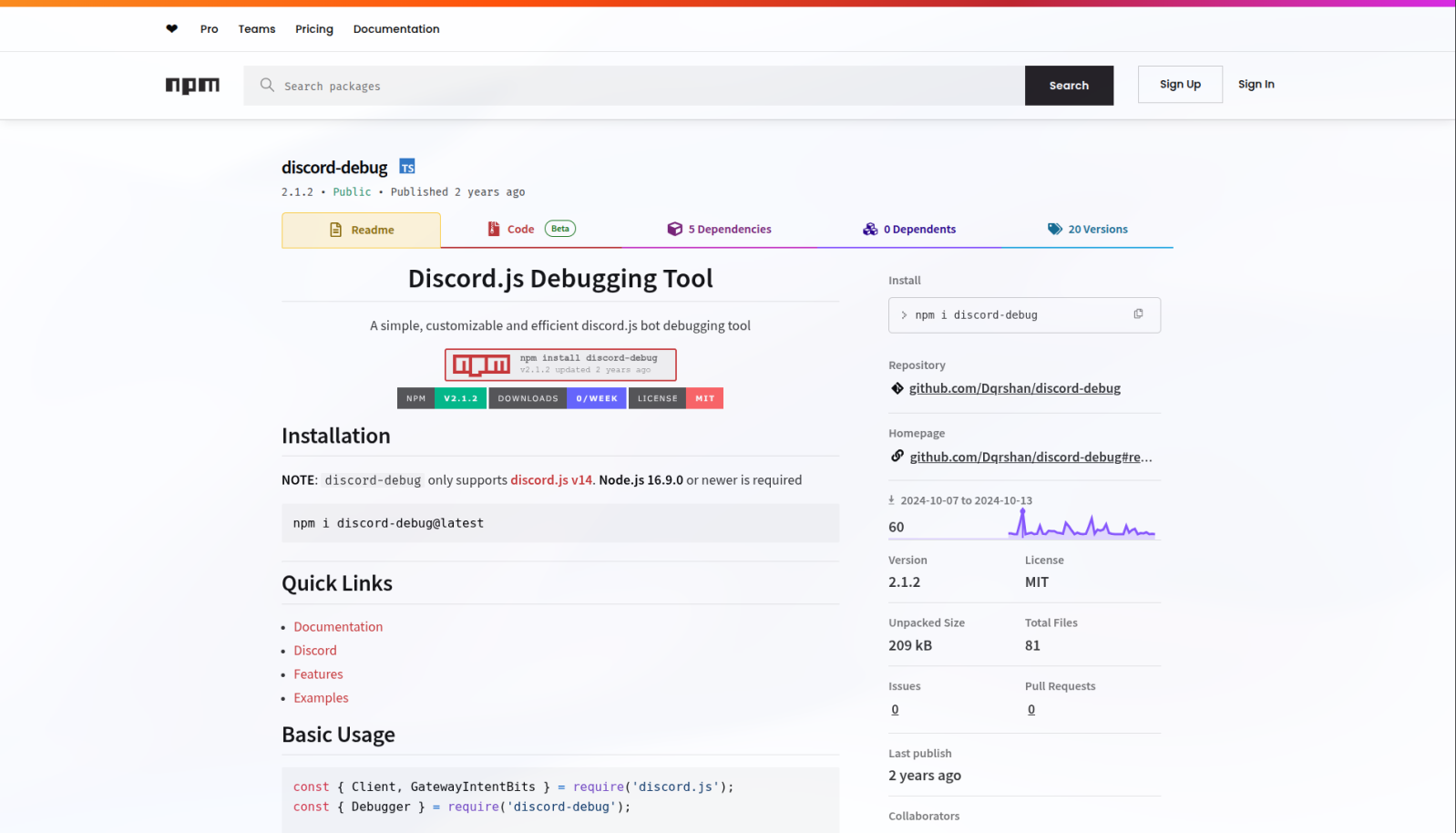The width and height of the screenshot is (1456, 833).
Task: Click the '2 years ago' last publish value
Action: coord(925,776)
